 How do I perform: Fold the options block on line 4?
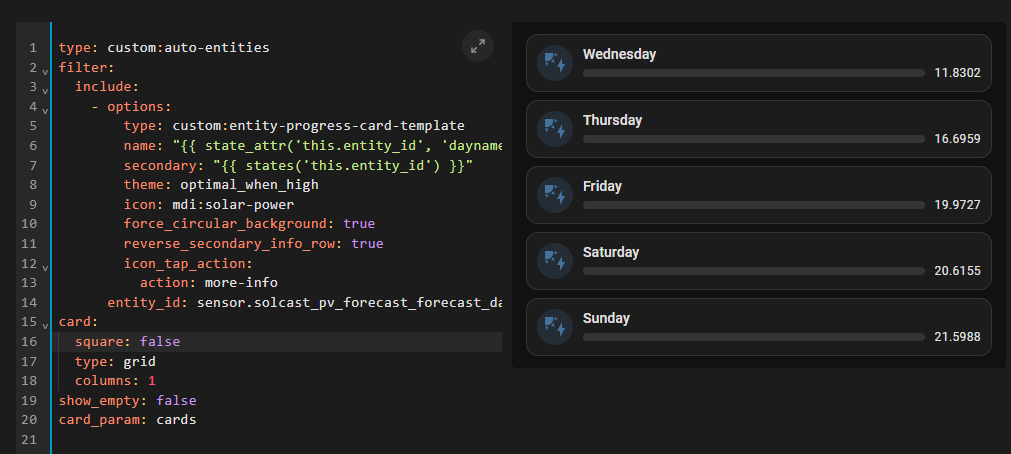click(45, 108)
